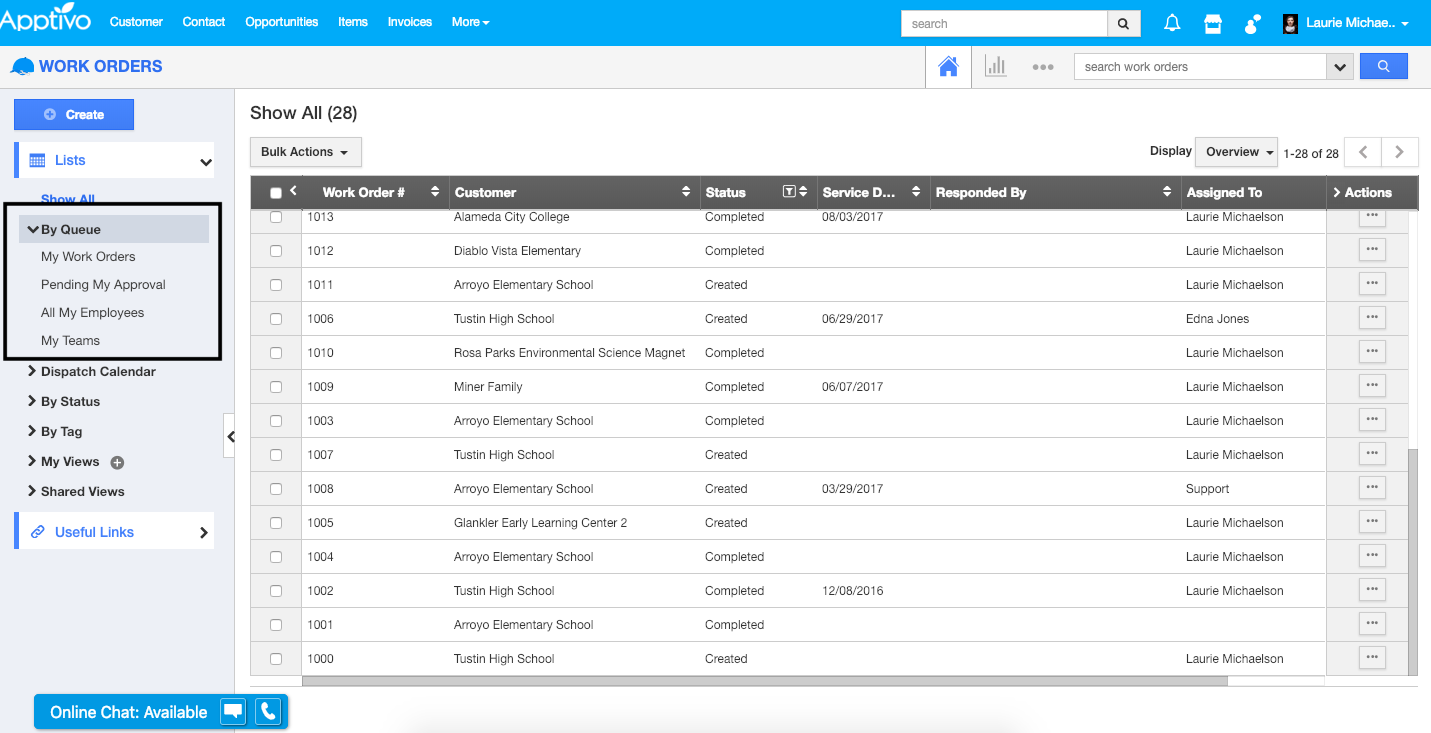Image resolution: width=1431 pixels, height=733 pixels.
Task: Open the Invoices menu item
Action: (410, 22)
